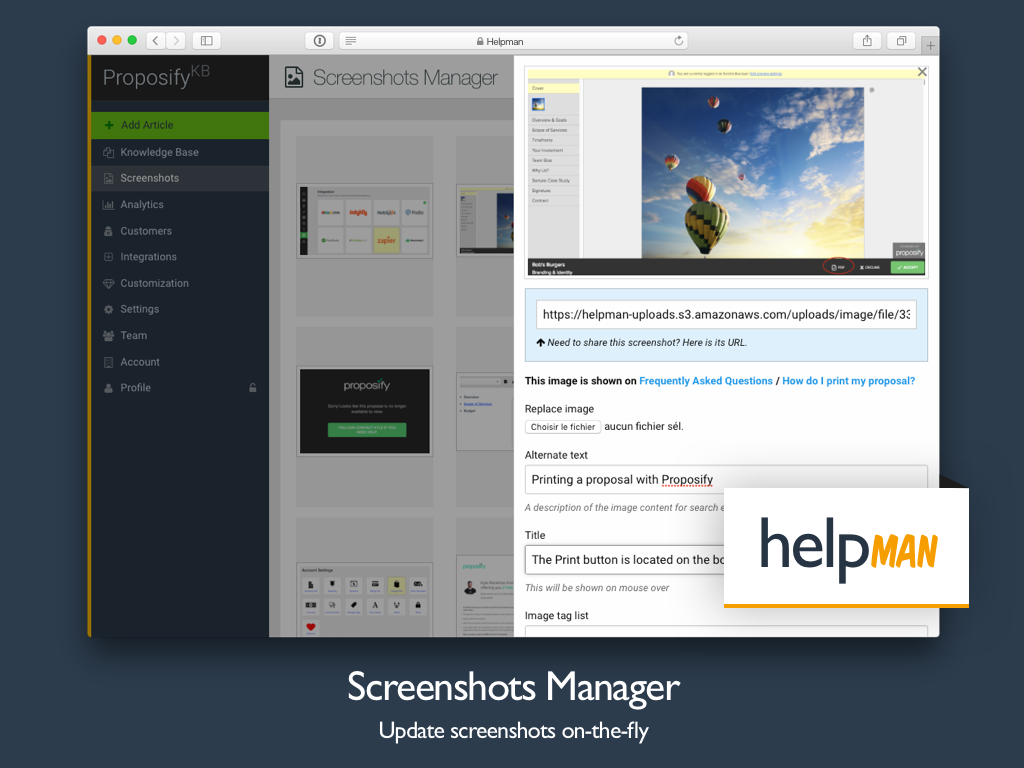Click the Analytics bar chart icon
The height and width of the screenshot is (768, 1024).
point(108,204)
